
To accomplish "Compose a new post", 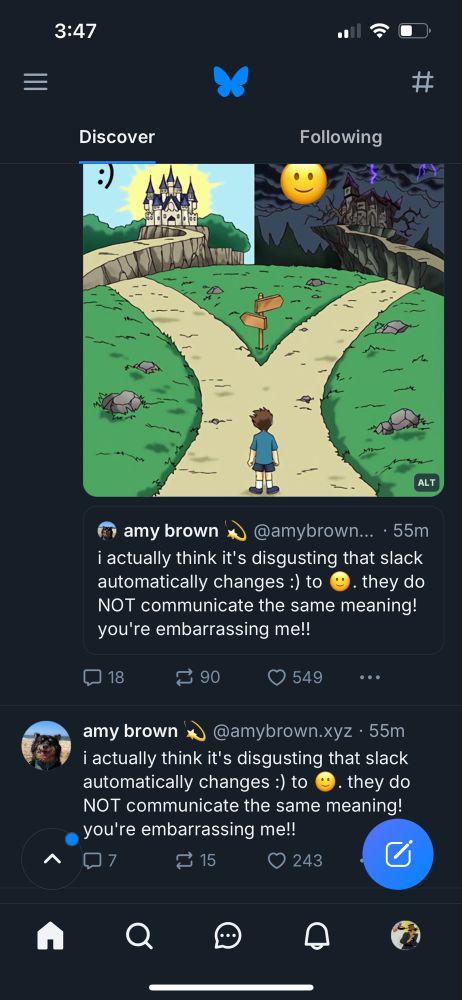I will point(398,854).
